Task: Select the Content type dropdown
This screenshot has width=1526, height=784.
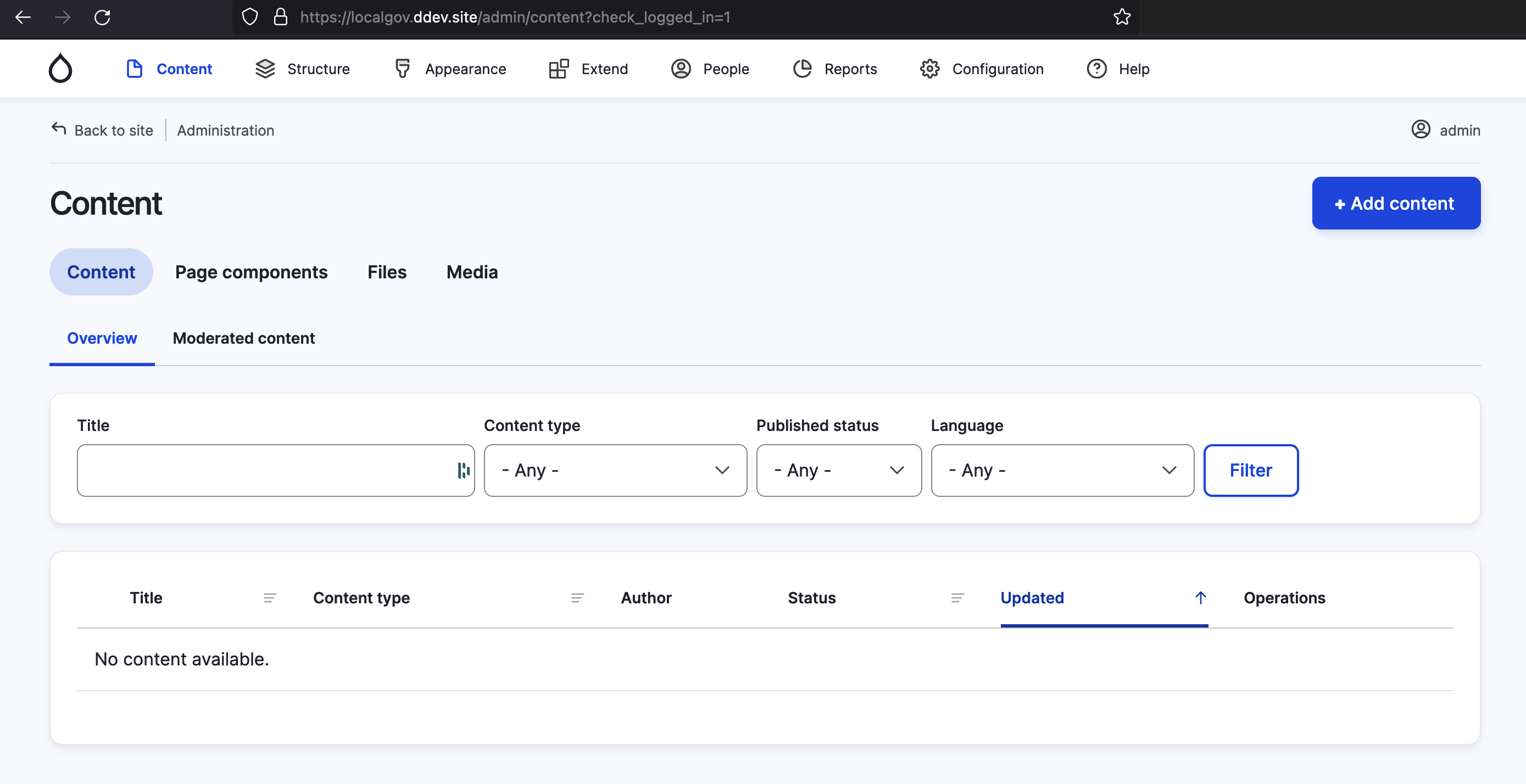Action: click(615, 470)
